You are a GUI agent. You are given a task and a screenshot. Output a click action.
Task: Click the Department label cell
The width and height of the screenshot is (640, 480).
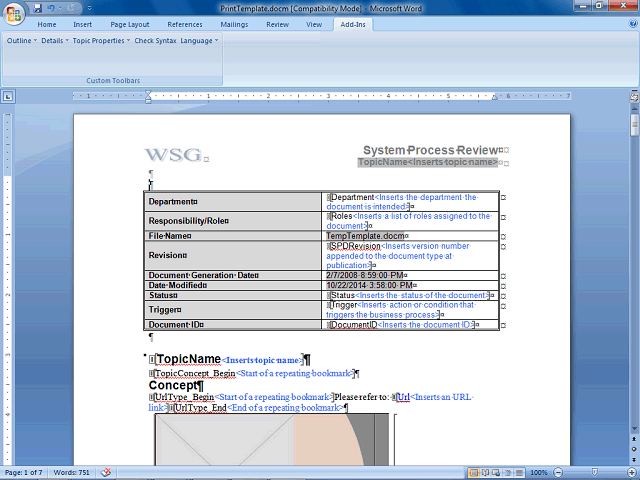pos(233,202)
